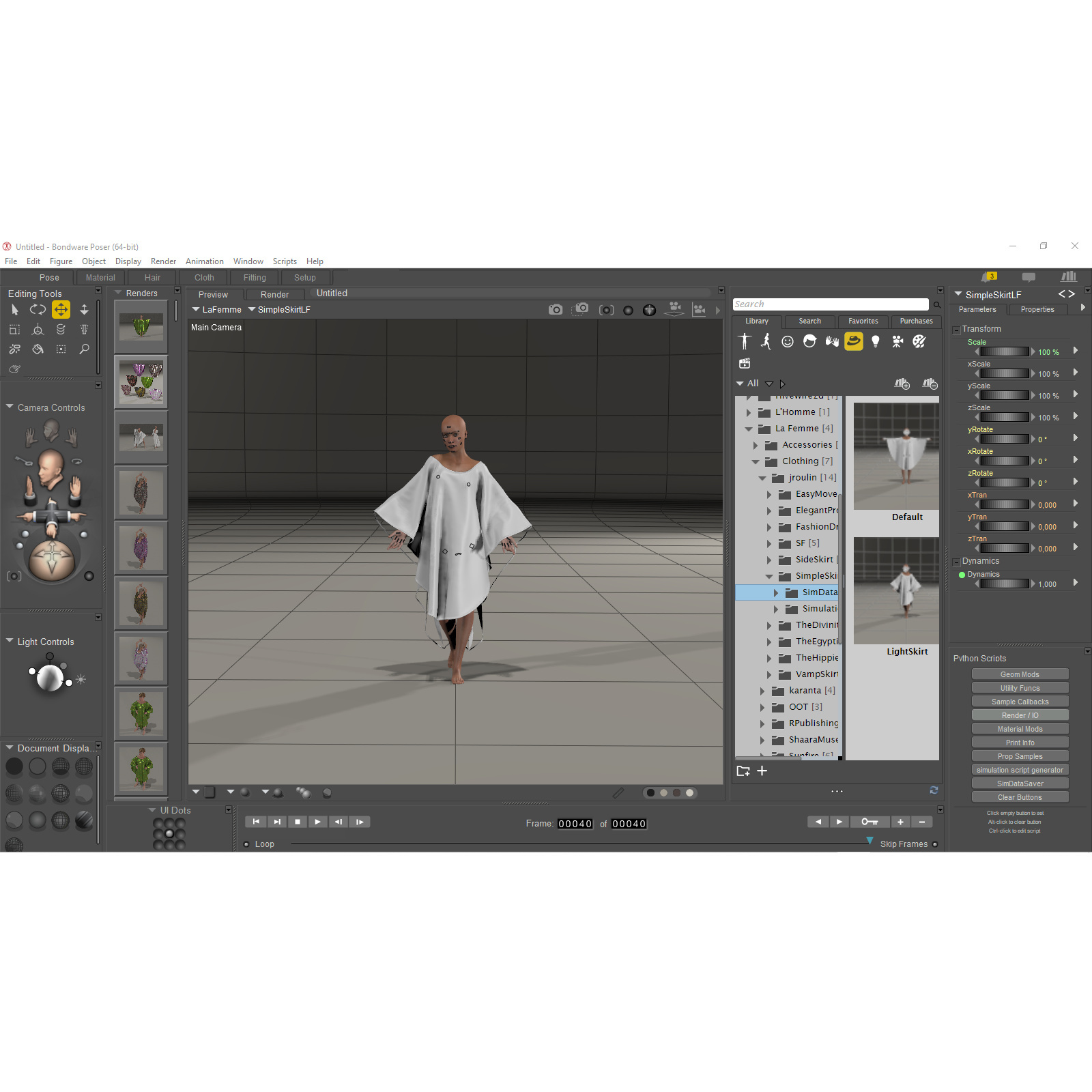Click the library Search input field
The width and height of the screenshot is (1092, 1092).
tap(831, 304)
